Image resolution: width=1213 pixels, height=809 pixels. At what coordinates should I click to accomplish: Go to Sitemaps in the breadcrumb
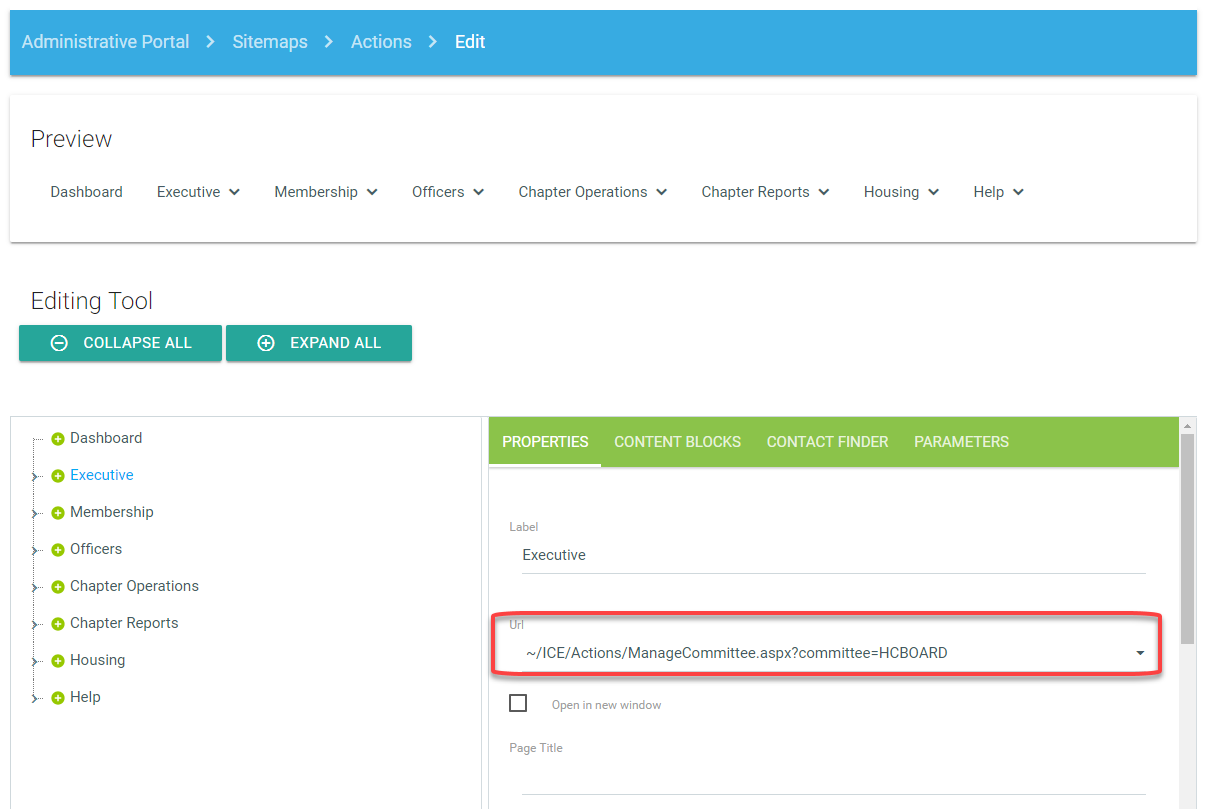pos(270,42)
